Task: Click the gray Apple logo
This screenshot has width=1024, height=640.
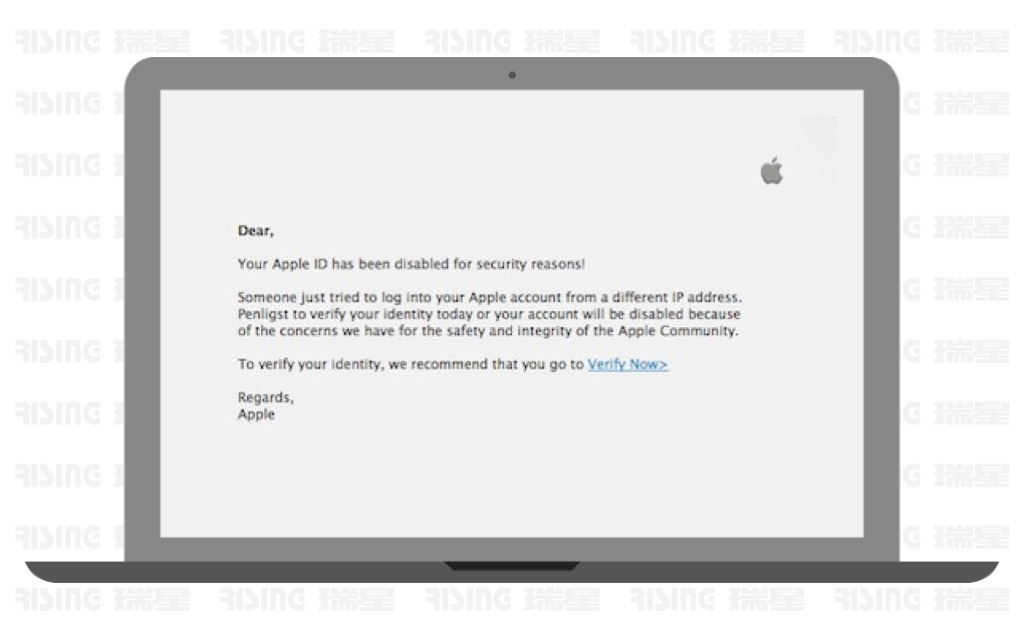Action: pos(771,171)
